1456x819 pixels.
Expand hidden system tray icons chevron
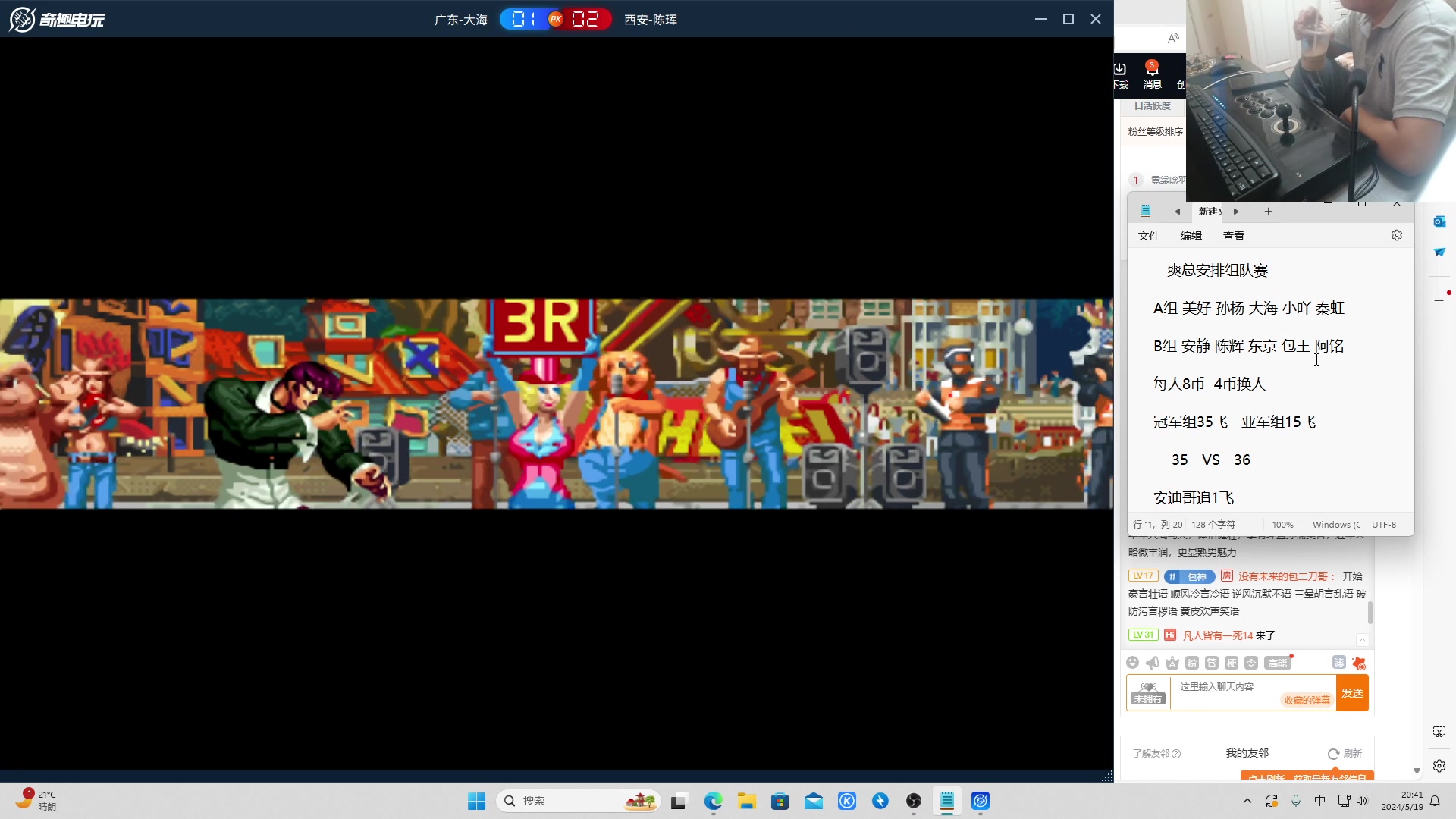pos(1247,801)
